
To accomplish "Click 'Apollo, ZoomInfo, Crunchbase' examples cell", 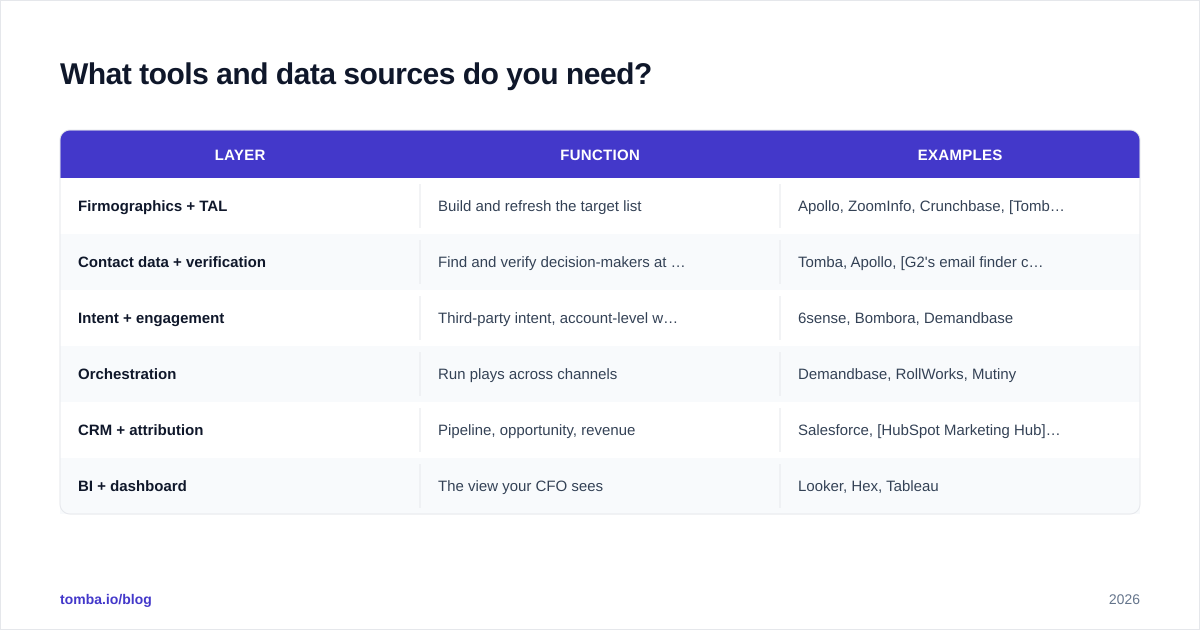I will pyautogui.click(x=960, y=206).
